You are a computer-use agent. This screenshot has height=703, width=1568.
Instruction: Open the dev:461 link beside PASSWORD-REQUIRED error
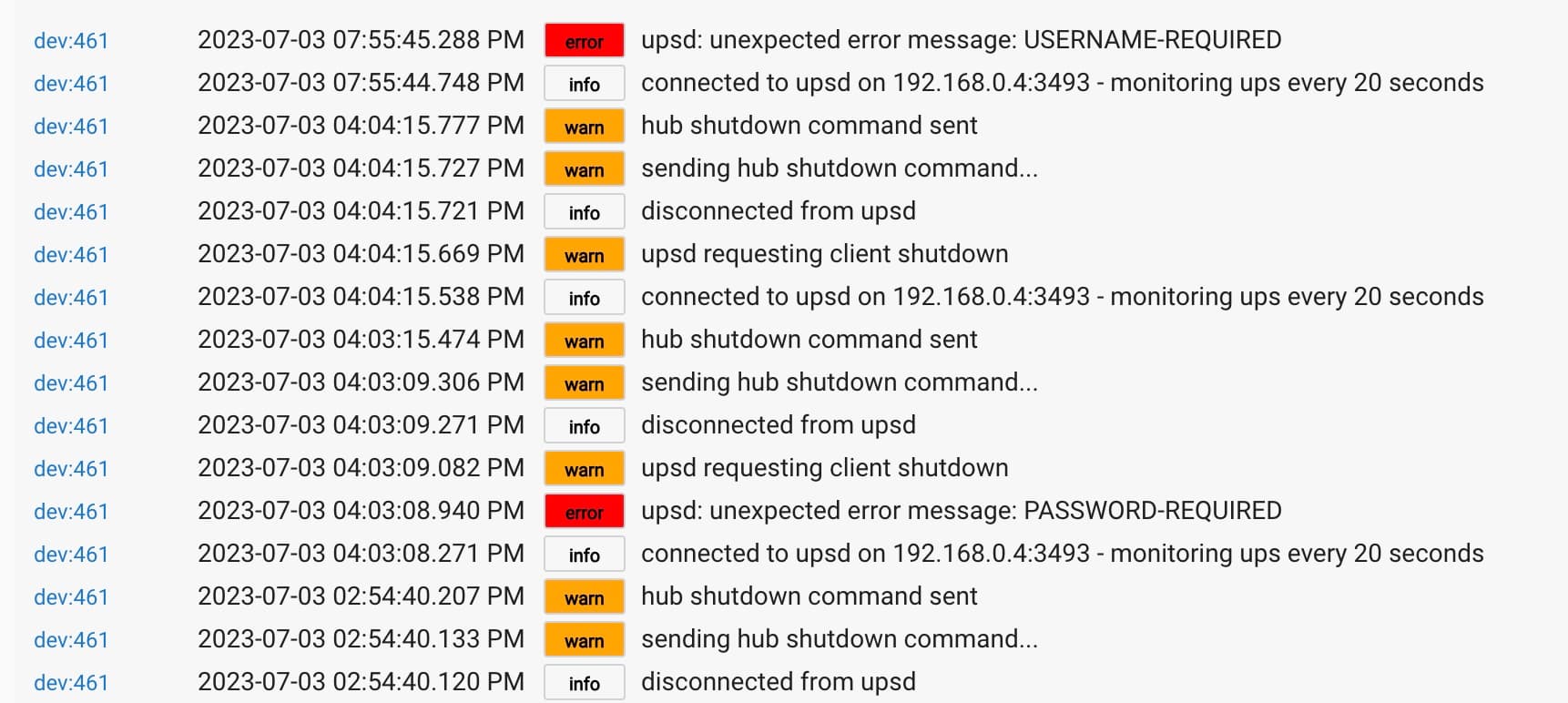[x=70, y=511]
